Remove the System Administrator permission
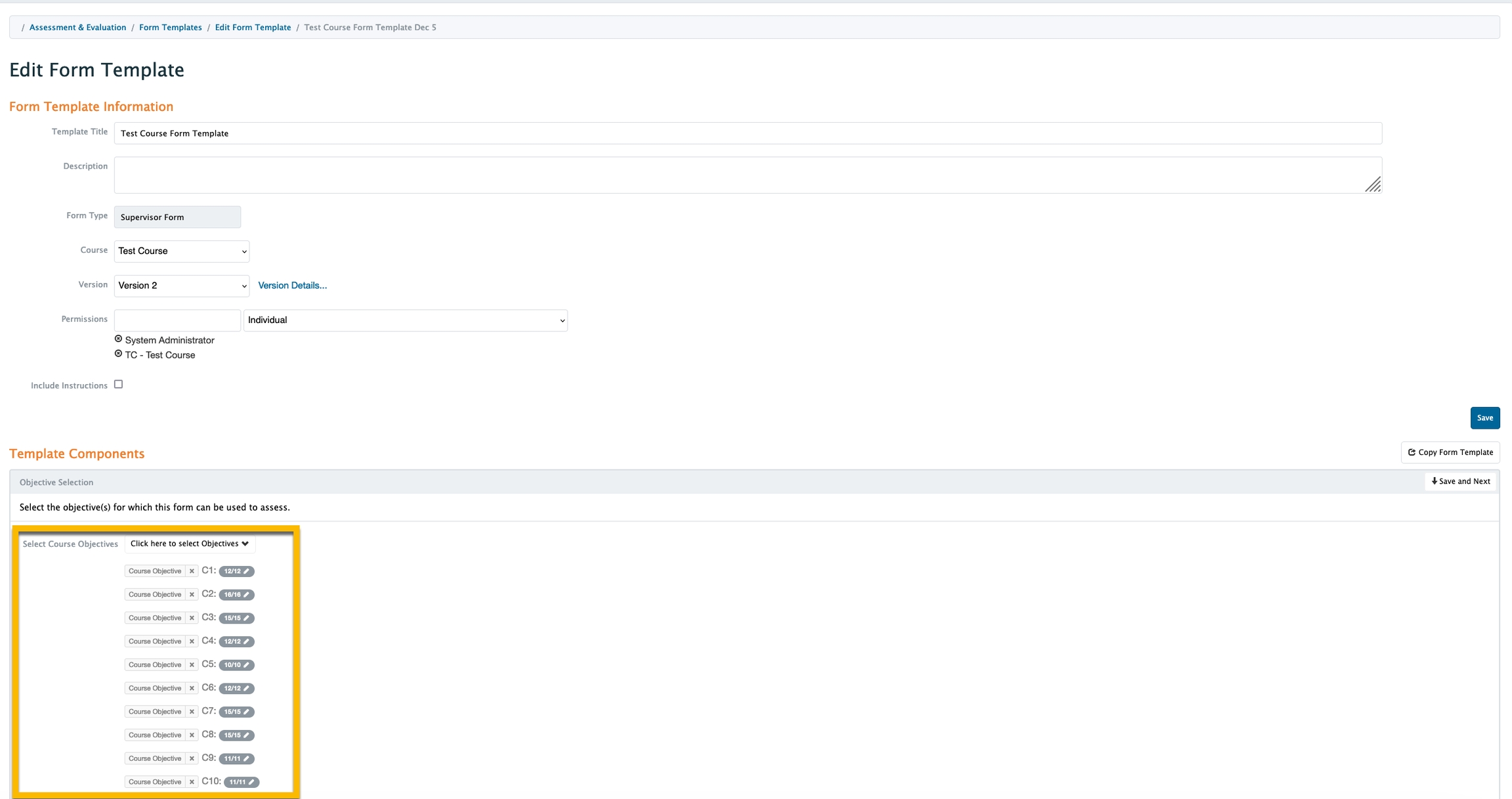Screen dimensions: 1512x799 [118, 339]
